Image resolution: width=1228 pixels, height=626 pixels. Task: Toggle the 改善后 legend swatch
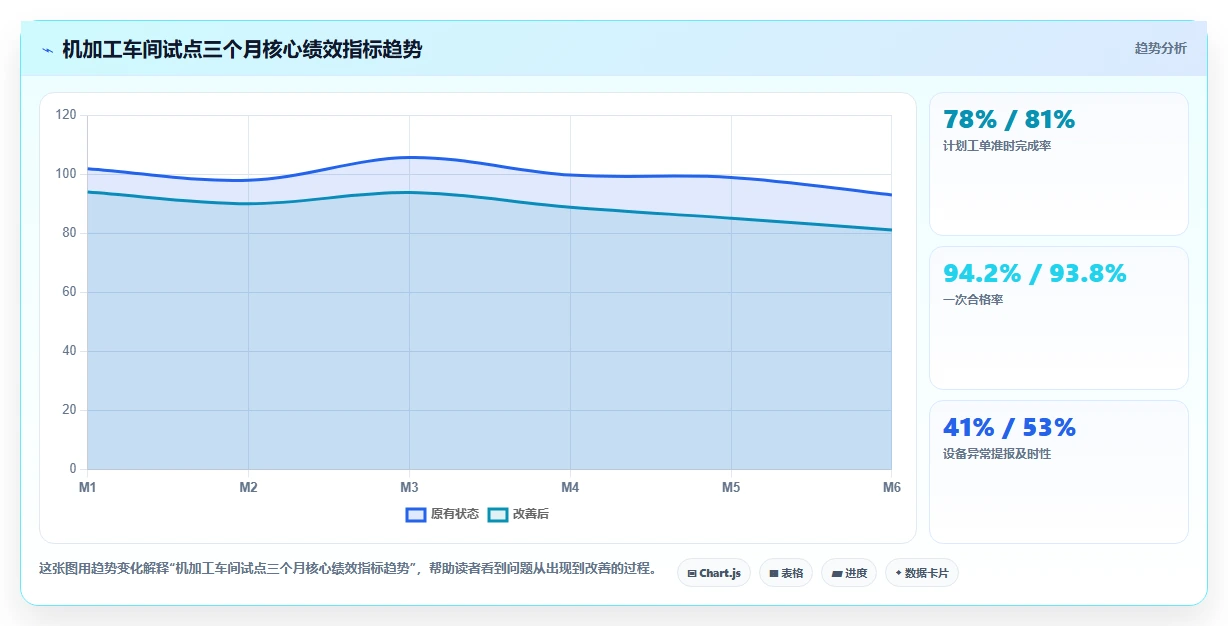coord(498,514)
